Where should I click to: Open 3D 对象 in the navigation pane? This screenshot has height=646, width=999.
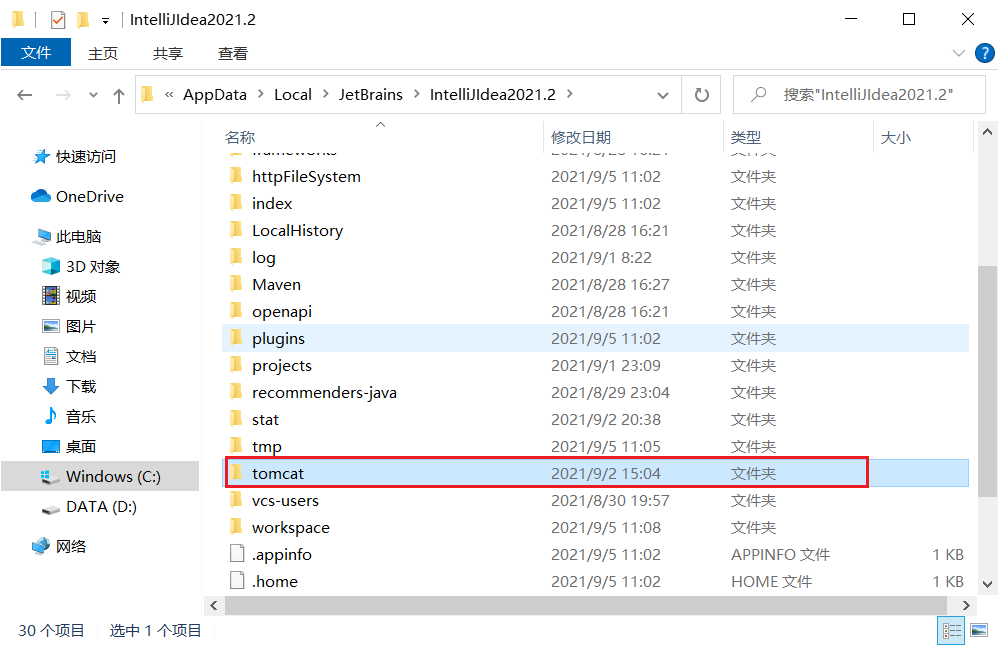pos(81,266)
